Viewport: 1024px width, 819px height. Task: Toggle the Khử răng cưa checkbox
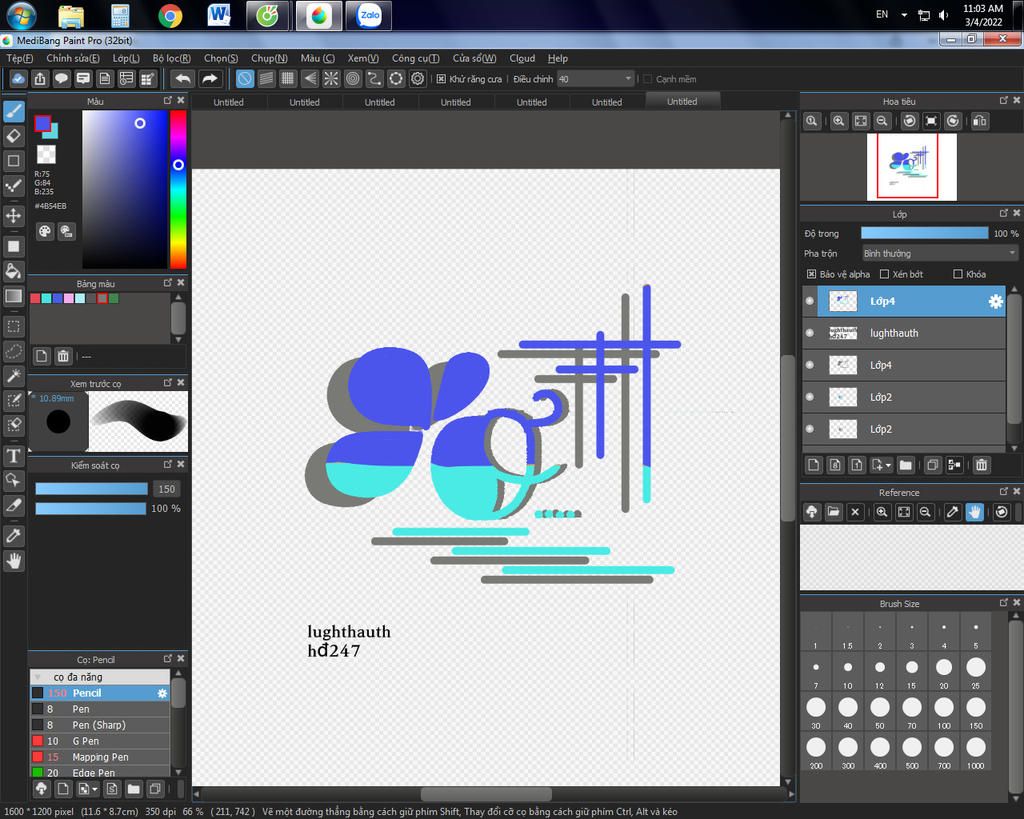441,79
